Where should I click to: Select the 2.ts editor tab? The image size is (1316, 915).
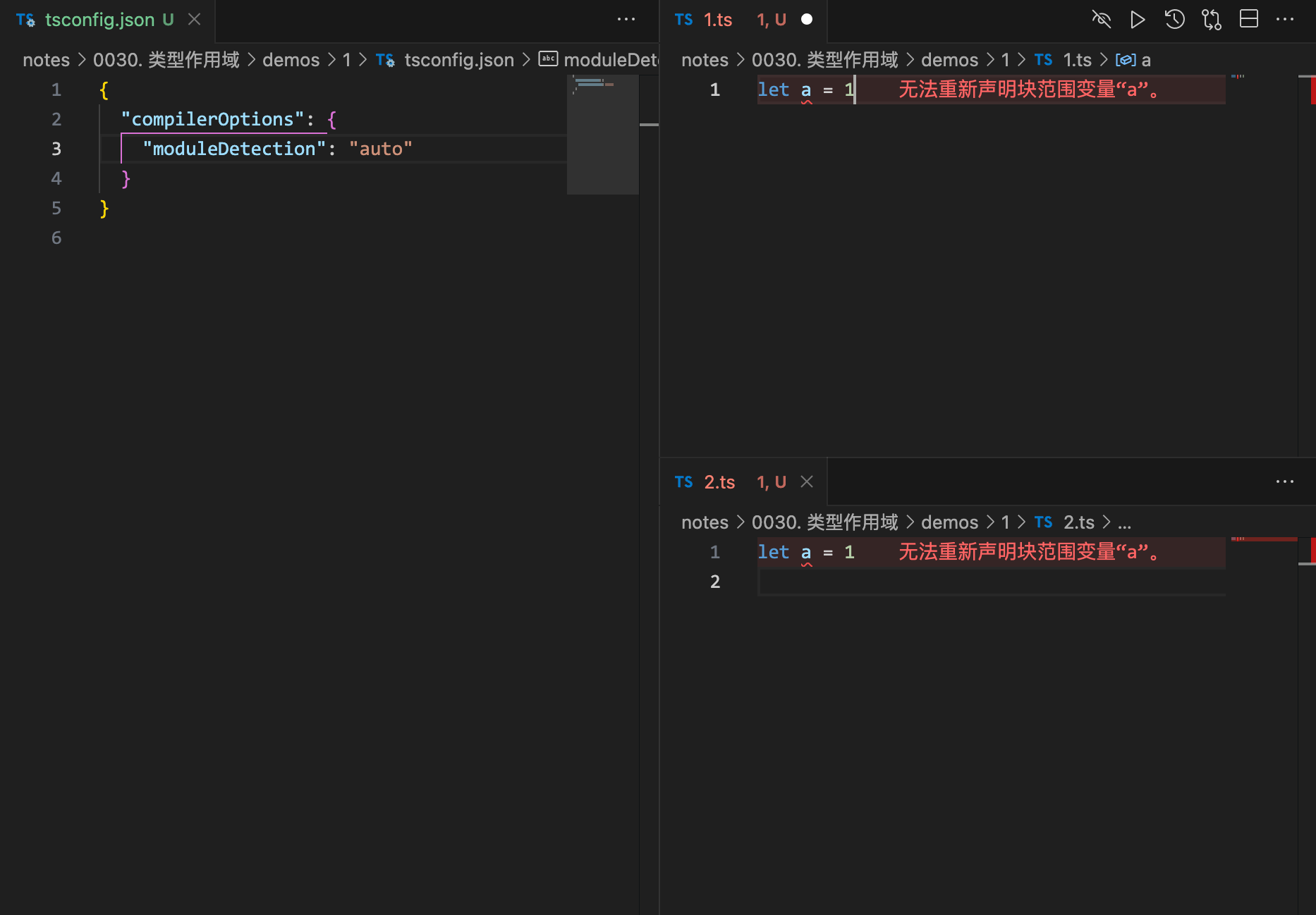coord(719,482)
